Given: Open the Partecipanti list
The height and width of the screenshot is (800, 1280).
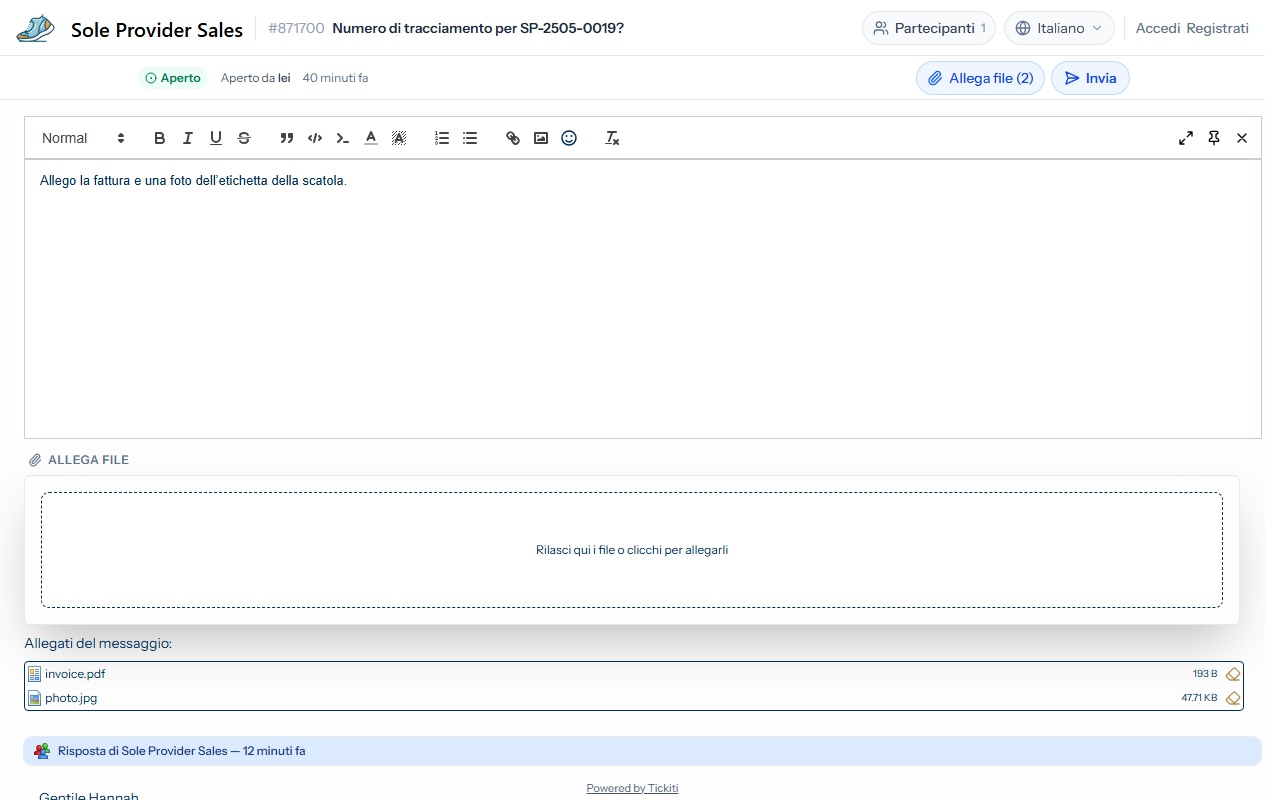Looking at the screenshot, I should (x=929, y=28).
